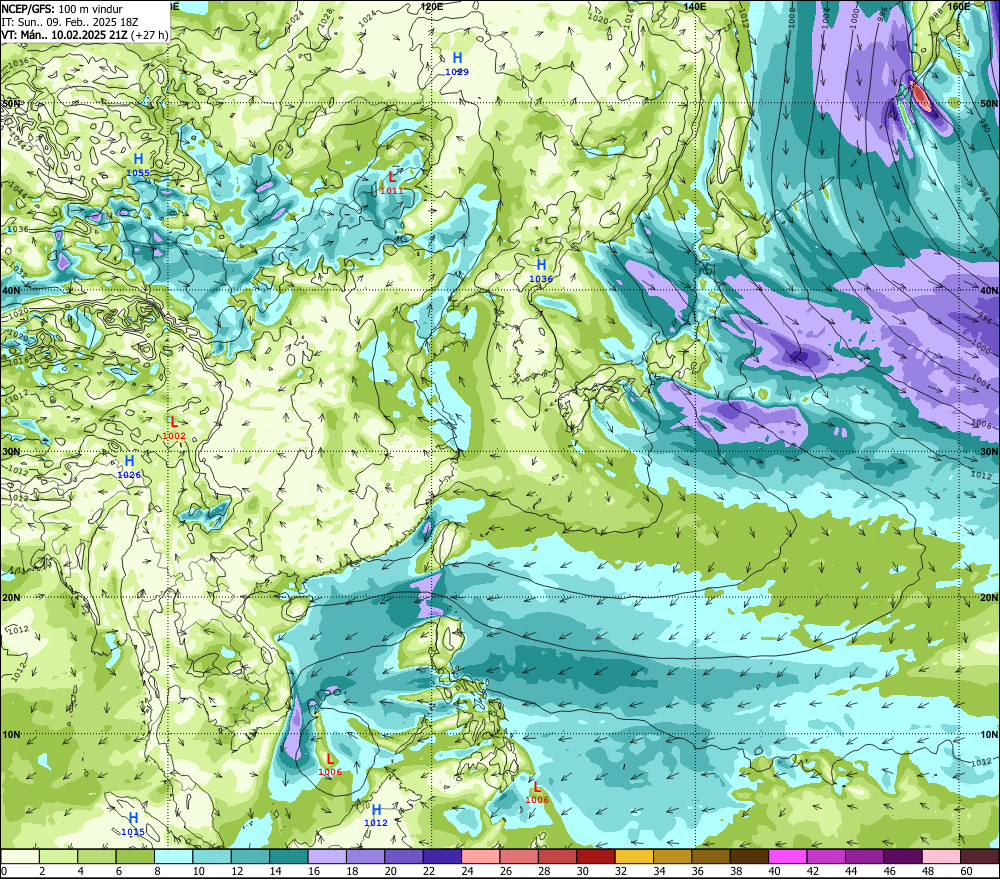Click the L 1011 low pressure marker
Image resolution: width=1000 pixels, height=879 pixels.
pyautogui.click(x=392, y=182)
